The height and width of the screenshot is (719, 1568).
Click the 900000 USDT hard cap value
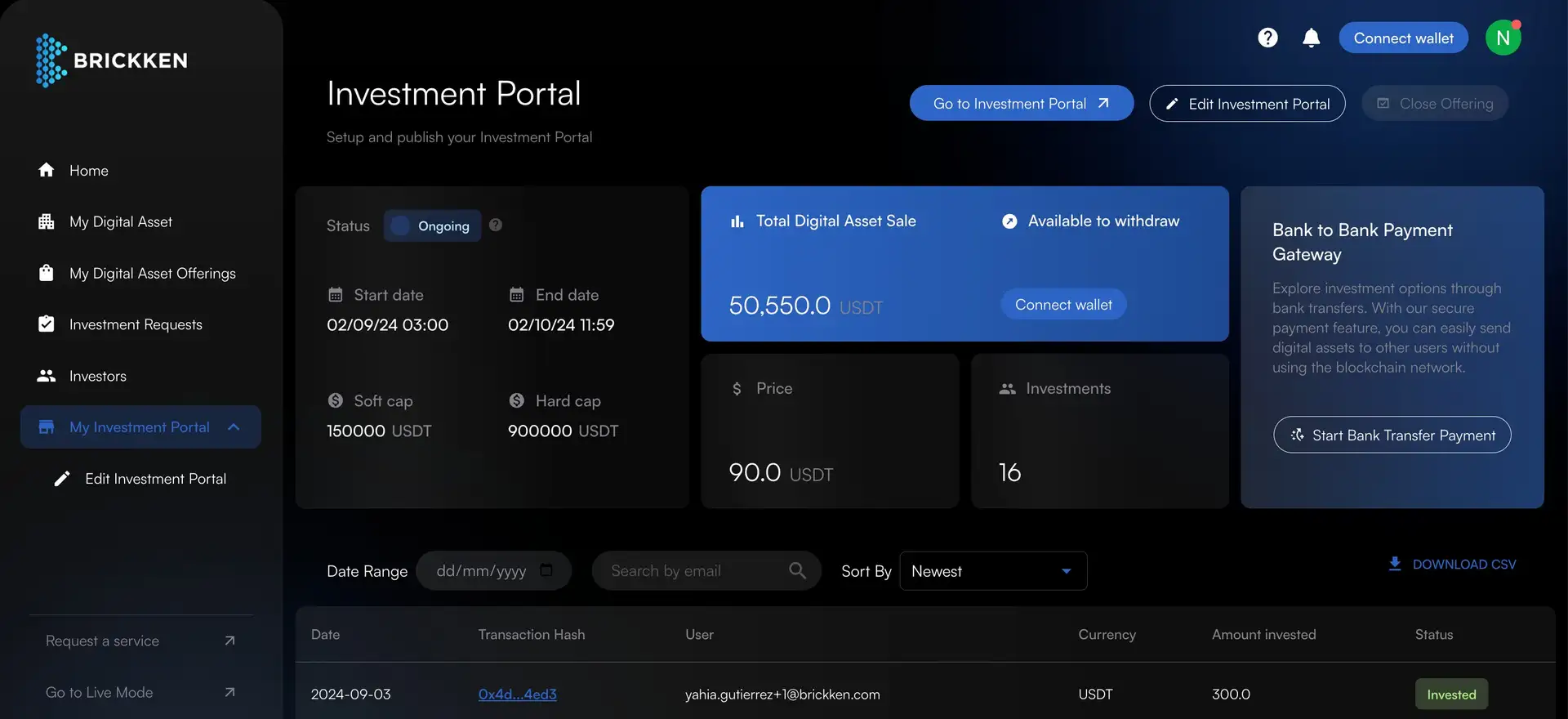click(563, 431)
